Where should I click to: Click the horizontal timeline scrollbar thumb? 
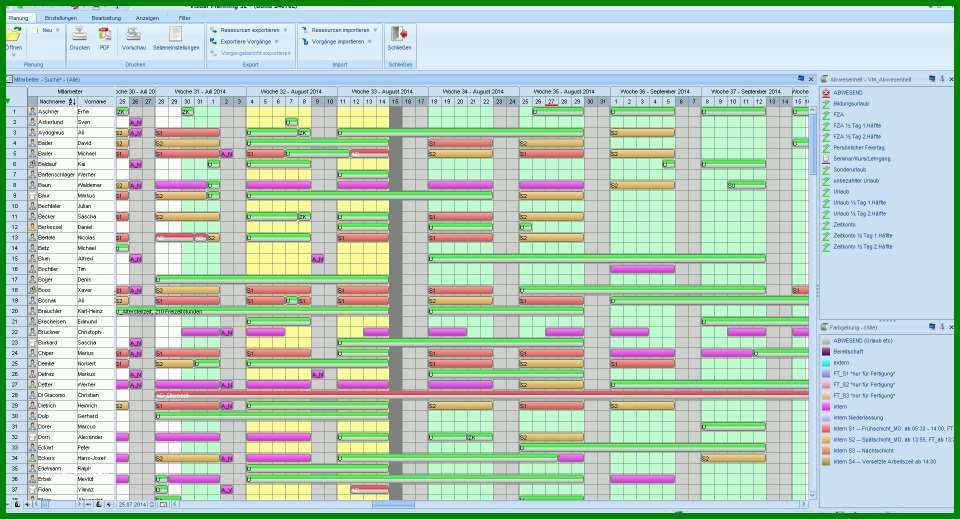pos(393,505)
